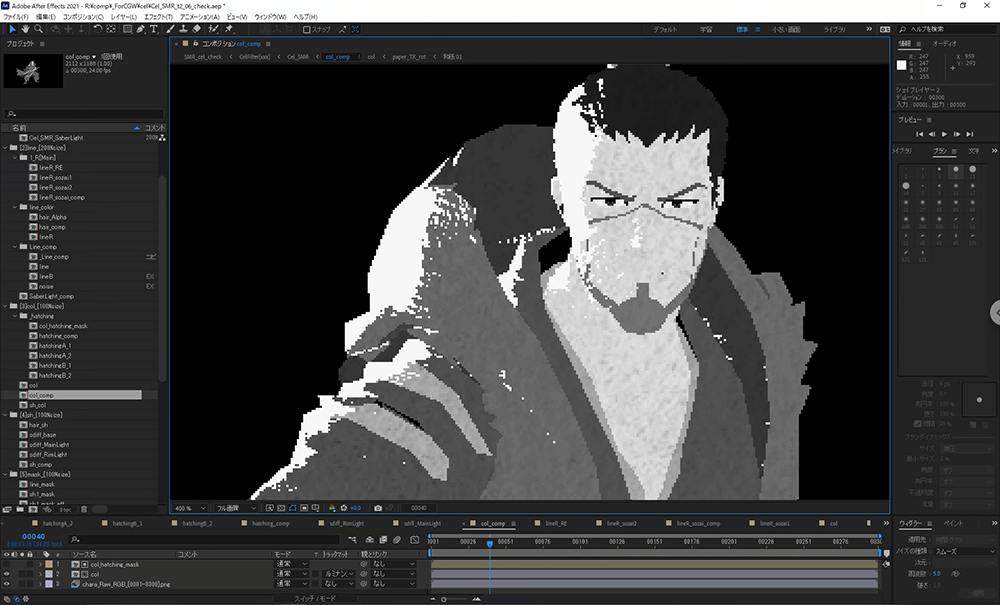Screen dimensions: 1000x605
Task: Click SMR_cel_check in composition breadcrumb
Action: (203, 57)
